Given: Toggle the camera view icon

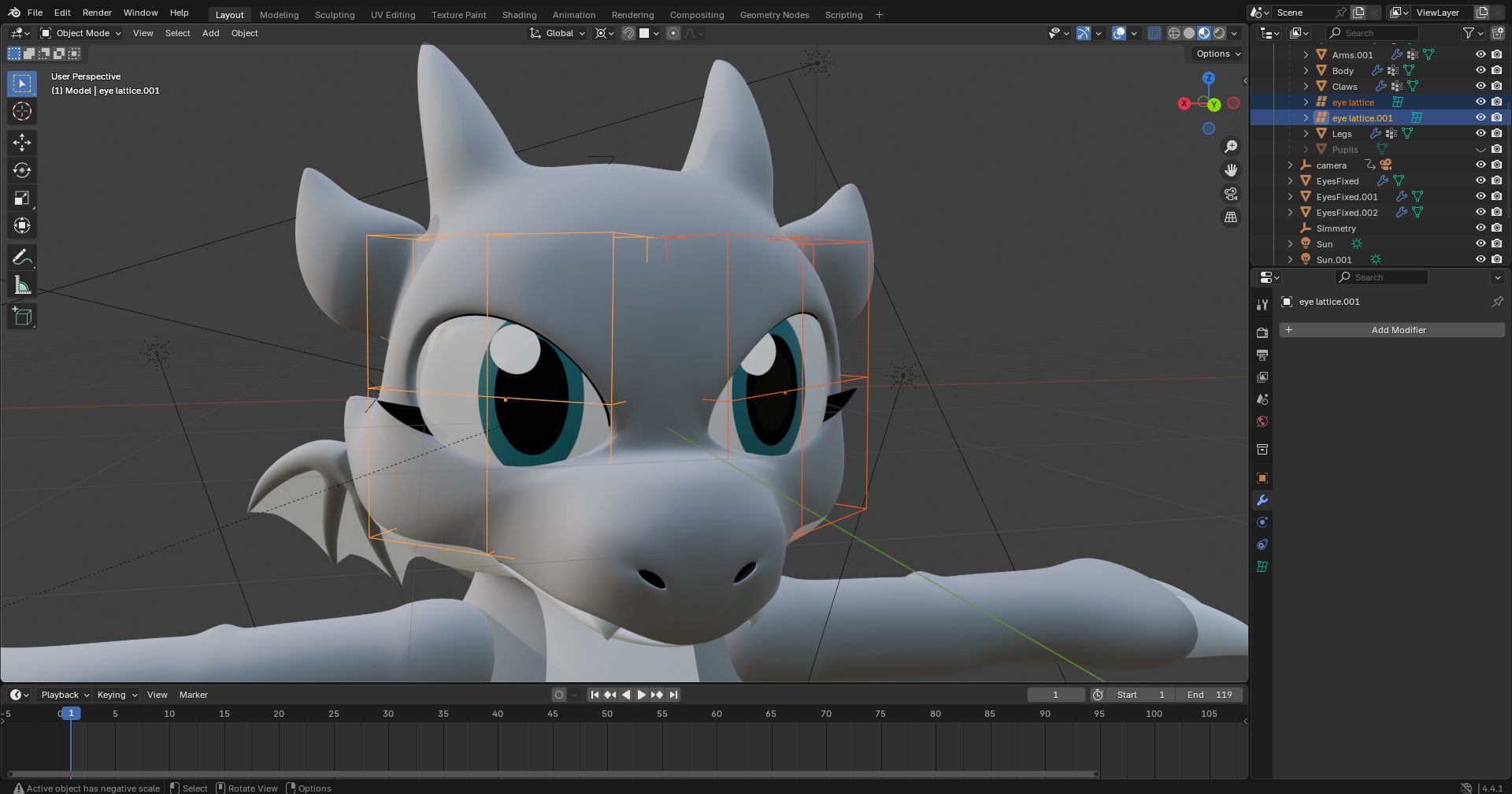Looking at the screenshot, I should (1231, 194).
